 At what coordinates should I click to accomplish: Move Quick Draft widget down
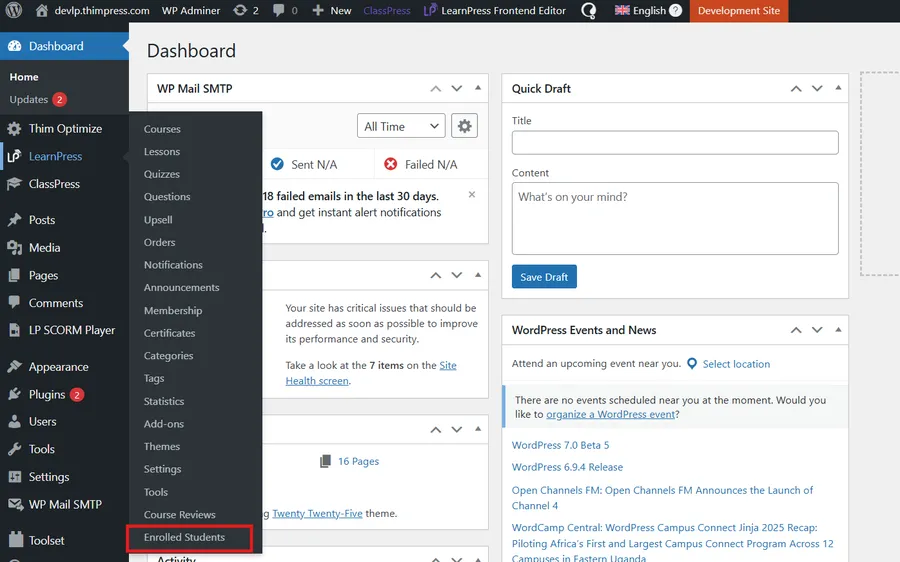[817, 88]
